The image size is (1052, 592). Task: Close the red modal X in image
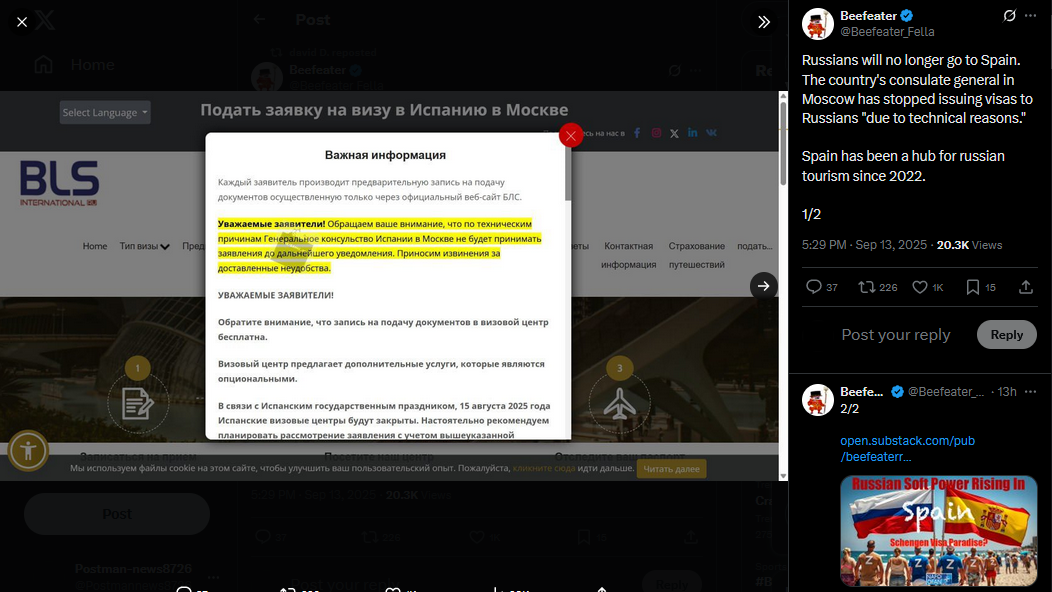(x=571, y=136)
